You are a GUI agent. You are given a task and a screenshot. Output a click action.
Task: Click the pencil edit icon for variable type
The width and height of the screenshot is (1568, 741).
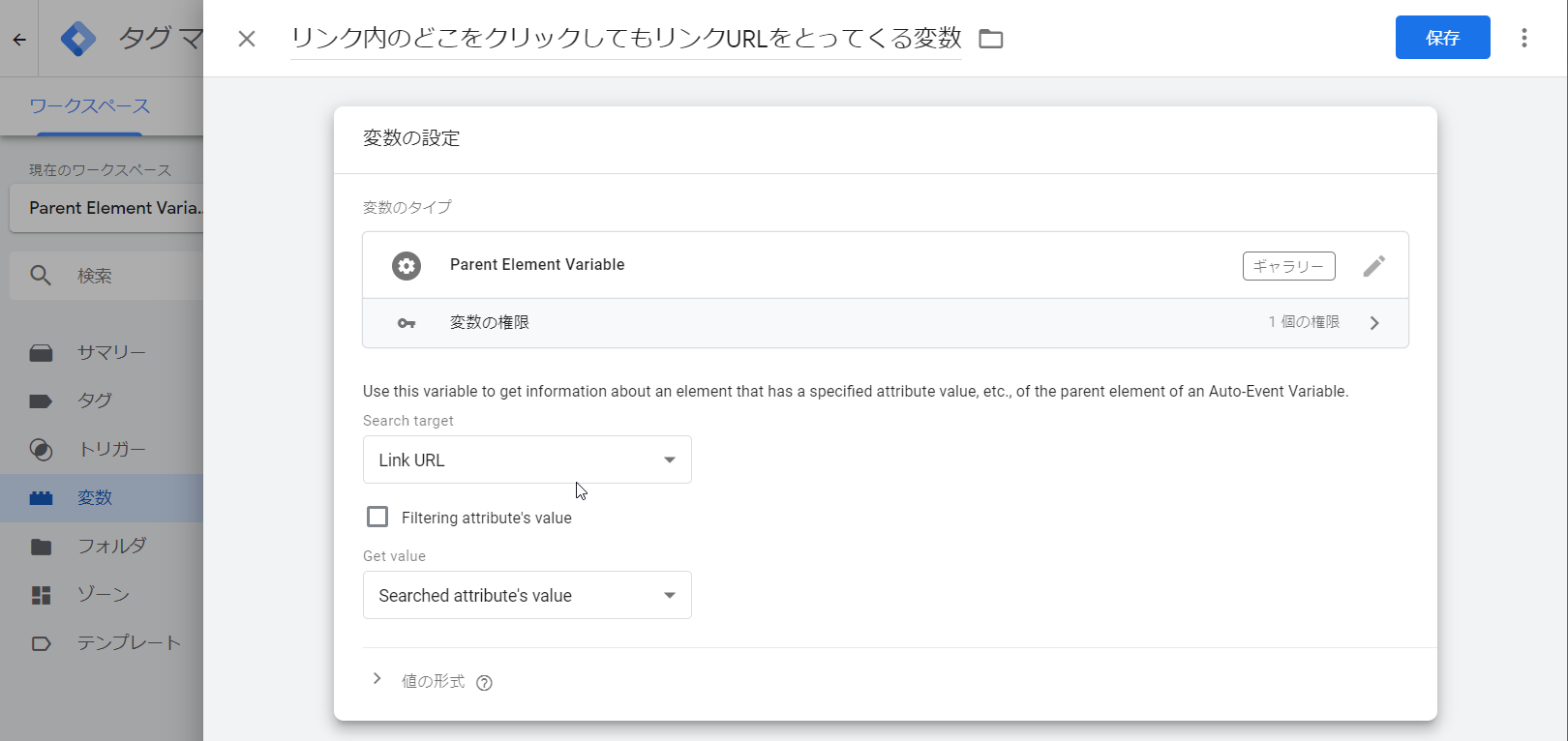[x=1374, y=266]
